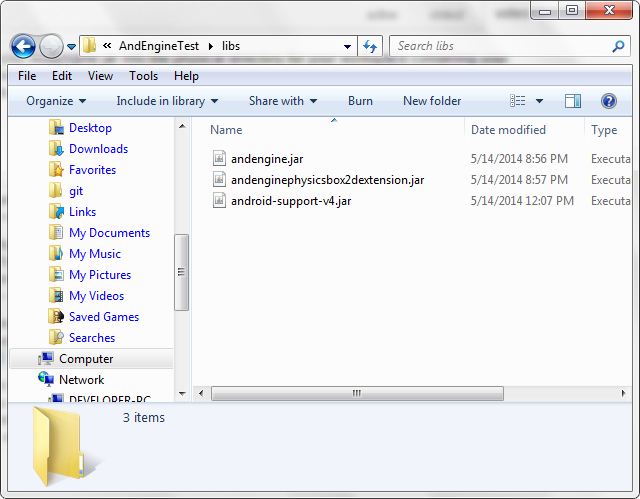Image resolution: width=640 pixels, height=499 pixels.
Task: Click the android-support-v4.jar file name
Action: (x=291, y=201)
